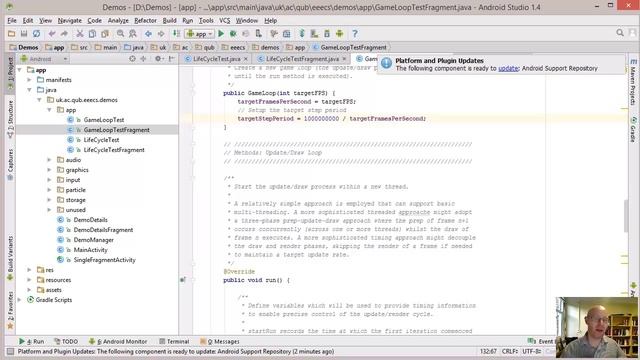Image resolution: width=640 pixels, height=360 pixels.
Task: Click the Replace toolbar icon
Action: click(x=133, y=33)
